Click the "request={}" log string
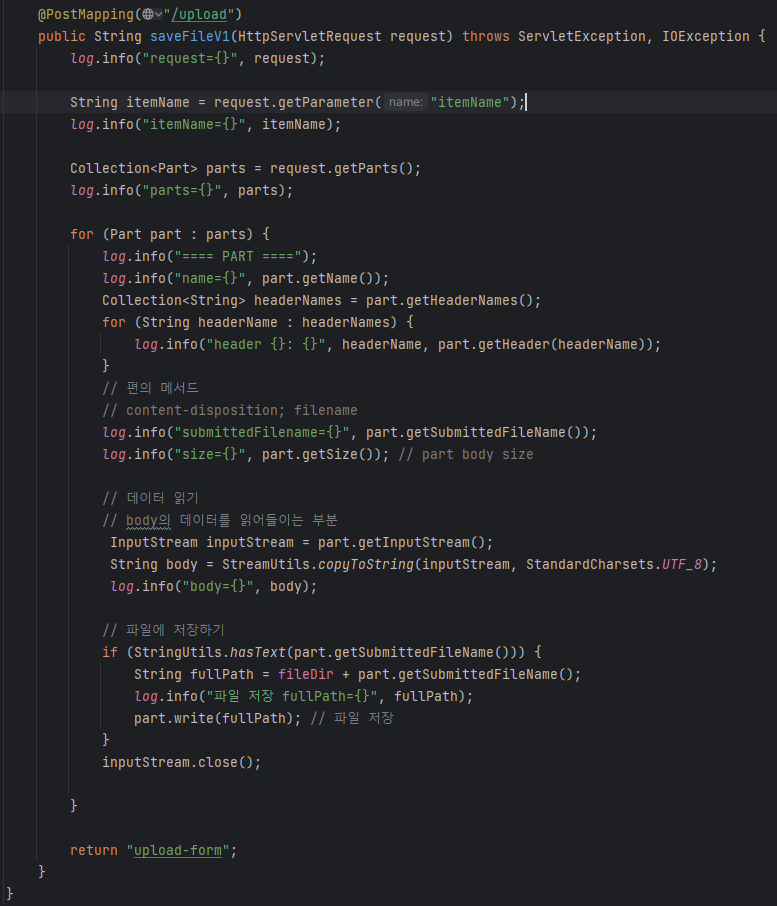Viewport: 777px width, 906px height. 190,58
